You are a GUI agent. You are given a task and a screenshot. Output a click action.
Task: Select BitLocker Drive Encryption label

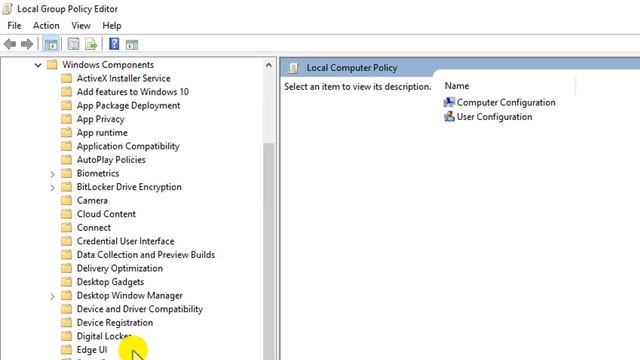pos(129,187)
